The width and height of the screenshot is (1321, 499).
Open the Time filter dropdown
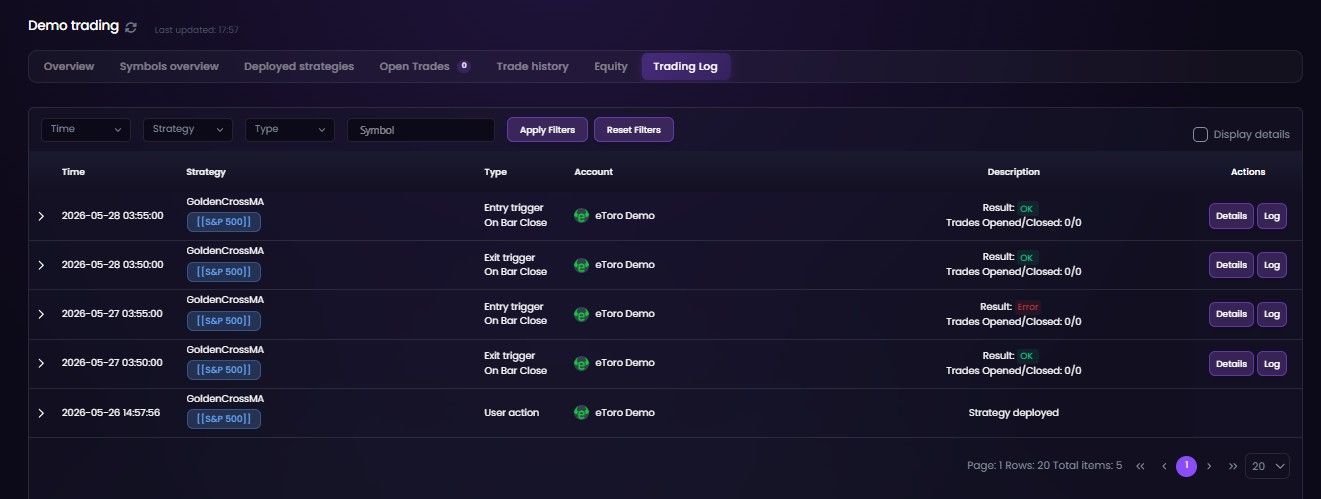(86, 130)
